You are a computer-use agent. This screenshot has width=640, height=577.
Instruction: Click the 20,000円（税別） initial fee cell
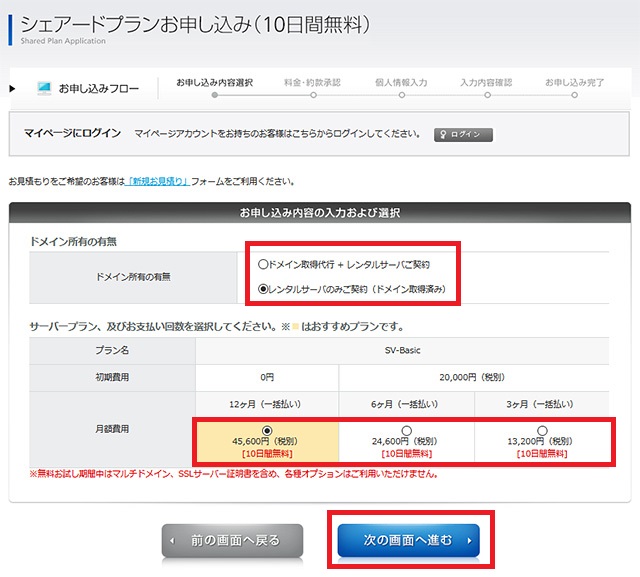tap(473, 377)
